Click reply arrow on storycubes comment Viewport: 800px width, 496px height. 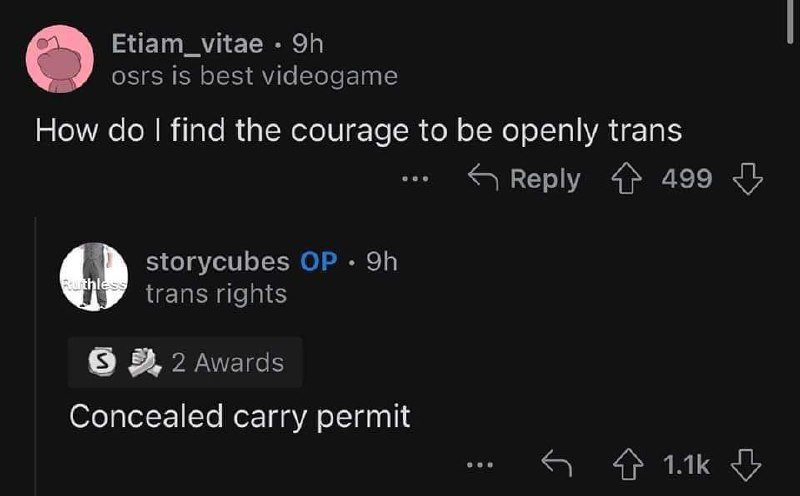(x=557, y=463)
